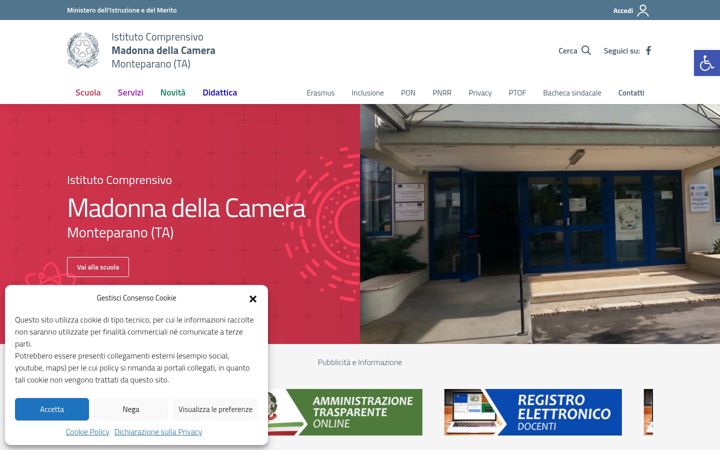Click the user account icon beside Accedi
720x450 pixels.
643,10
